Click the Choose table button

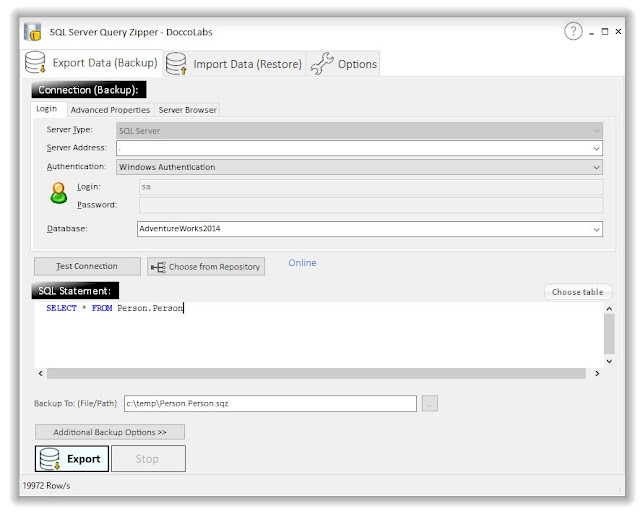(x=578, y=292)
